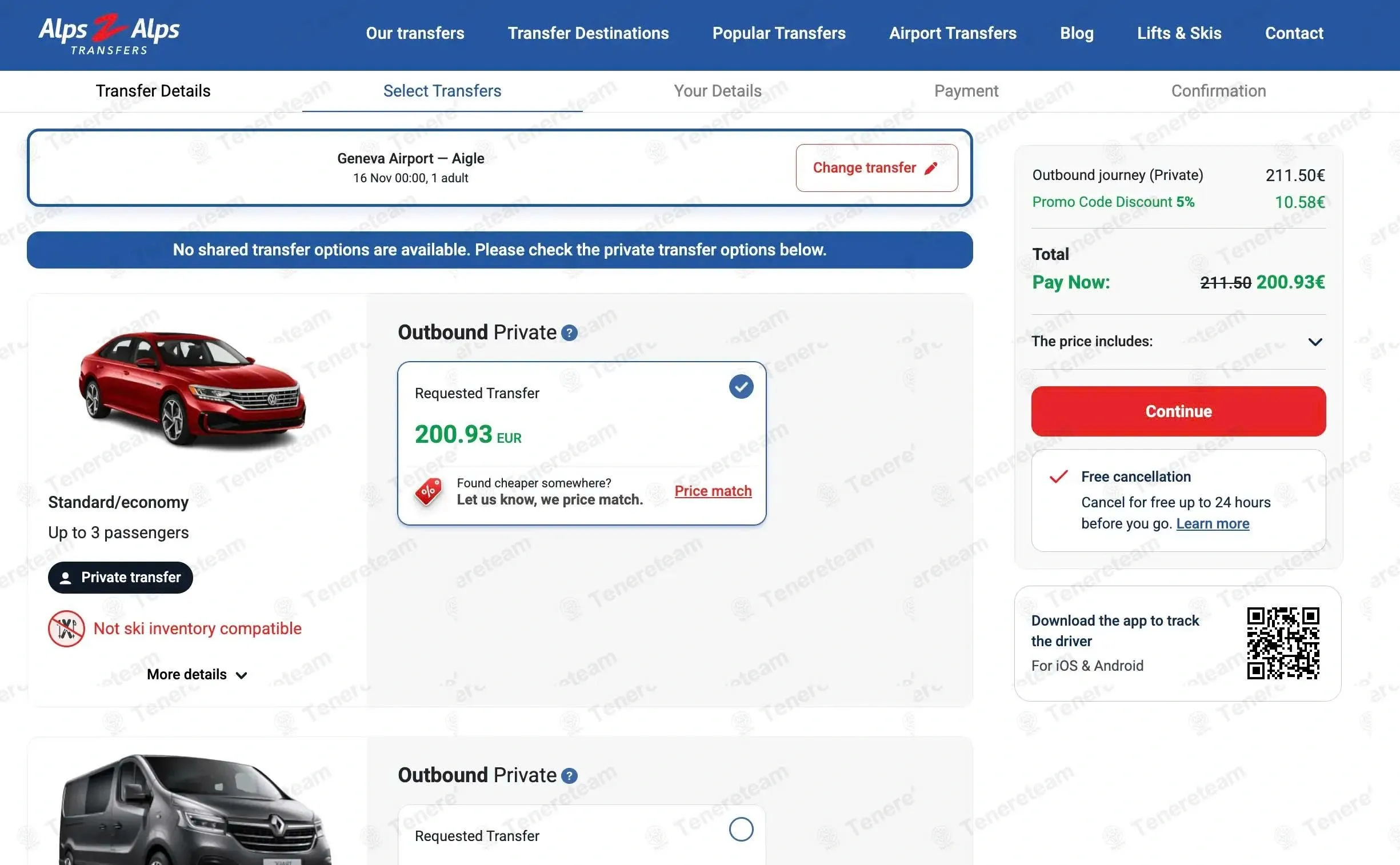
Task: Expand The price includes section
Action: 1315,342
